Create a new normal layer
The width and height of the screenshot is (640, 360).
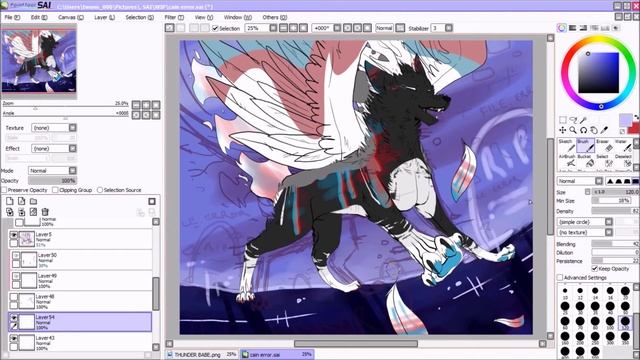(x=10, y=201)
